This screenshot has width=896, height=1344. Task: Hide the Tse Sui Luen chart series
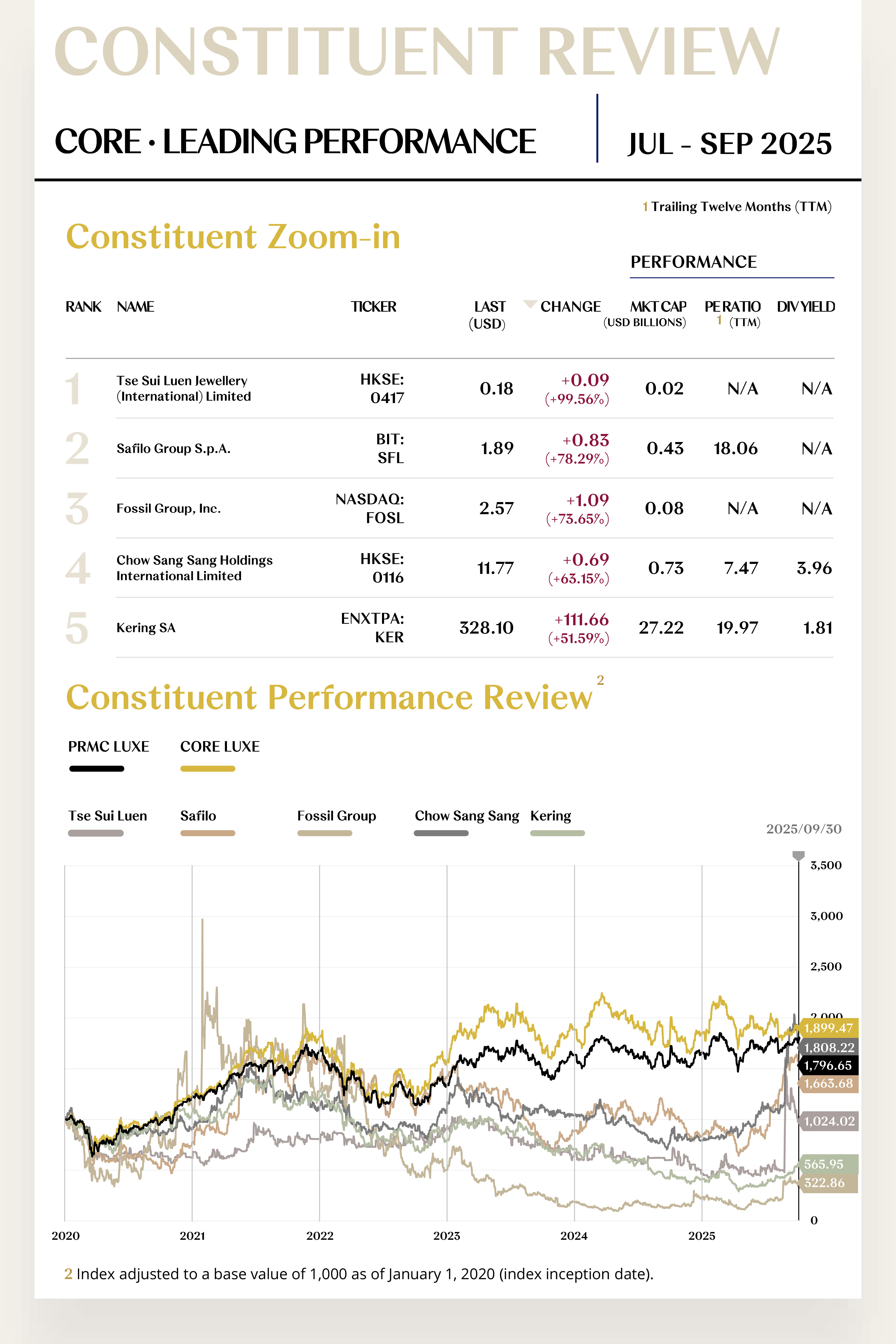(x=96, y=833)
